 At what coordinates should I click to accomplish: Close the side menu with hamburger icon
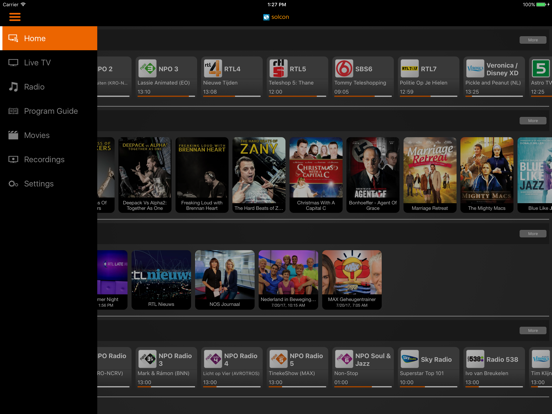(15, 17)
